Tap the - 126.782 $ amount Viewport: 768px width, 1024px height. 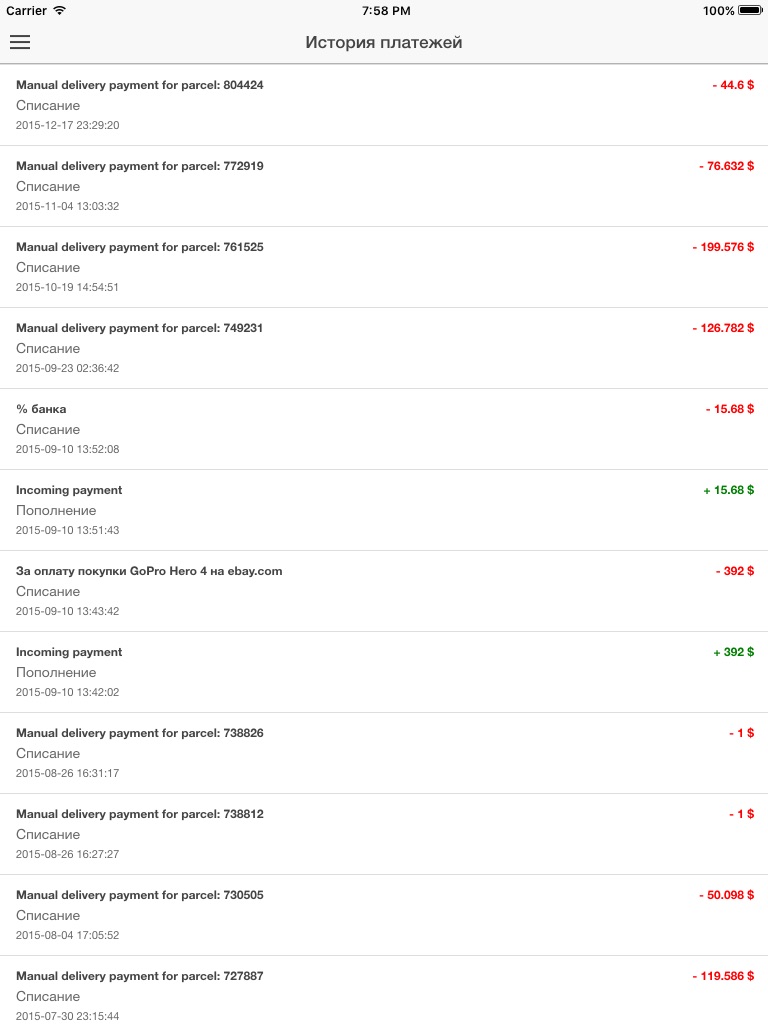[723, 328]
